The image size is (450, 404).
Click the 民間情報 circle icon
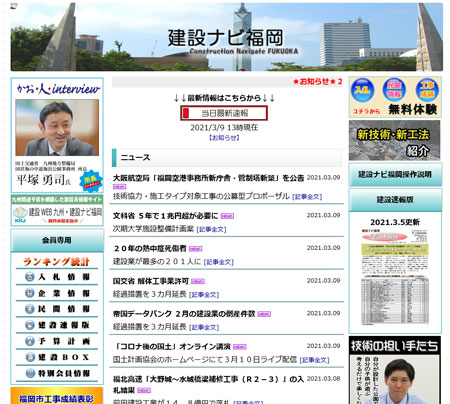(x=394, y=90)
